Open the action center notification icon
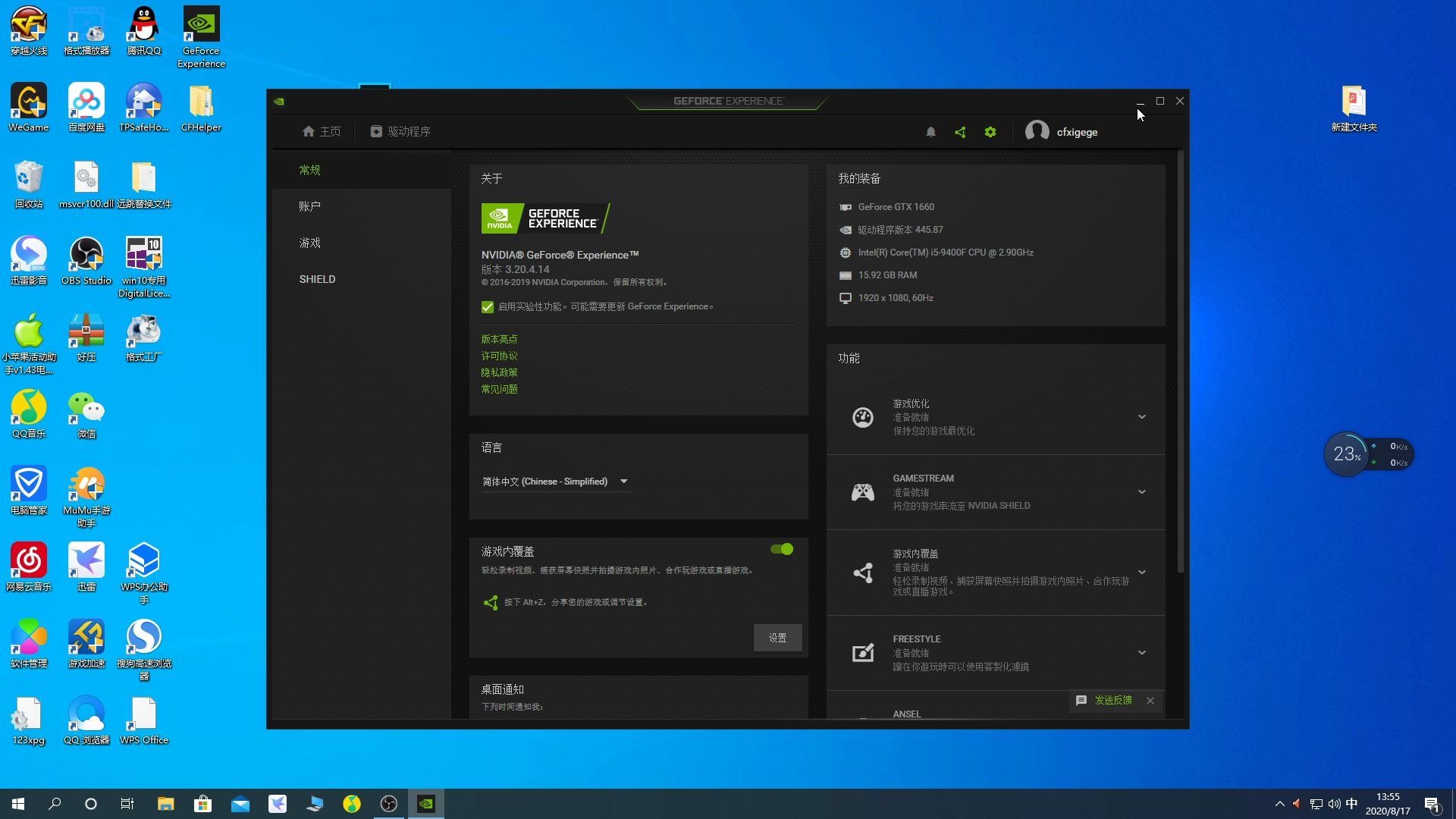This screenshot has height=819, width=1456. [1432, 804]
